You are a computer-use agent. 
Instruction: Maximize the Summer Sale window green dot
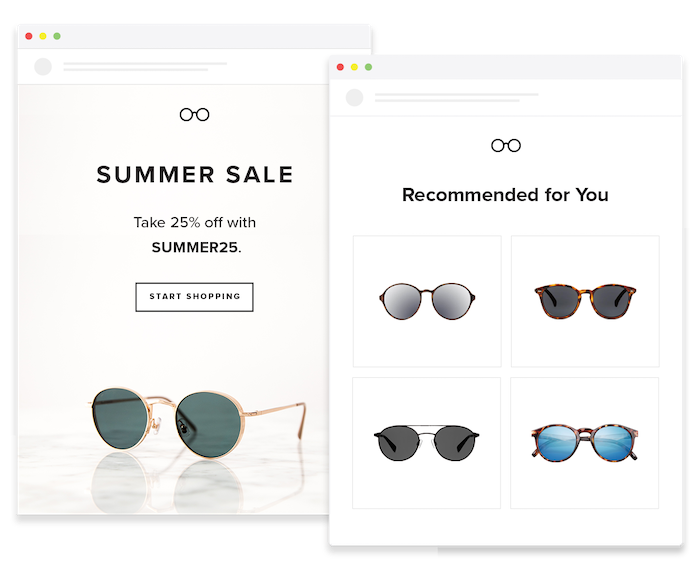pos(57,36)
